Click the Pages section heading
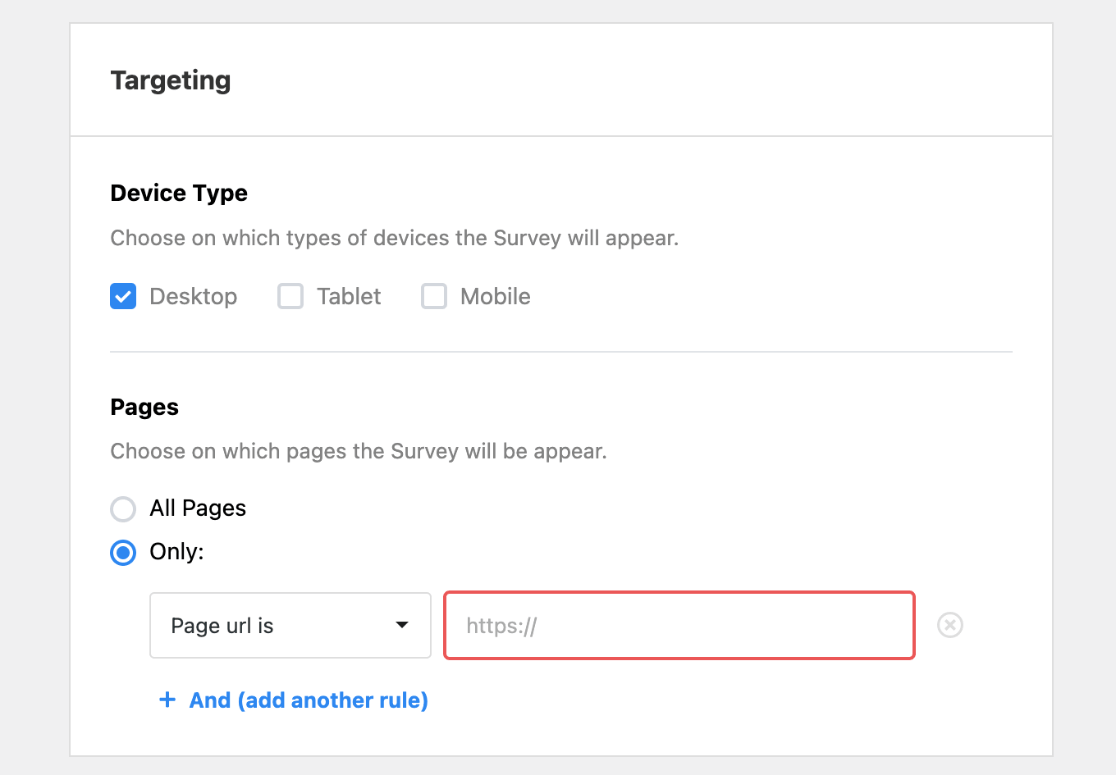 [x=145, y=407]
